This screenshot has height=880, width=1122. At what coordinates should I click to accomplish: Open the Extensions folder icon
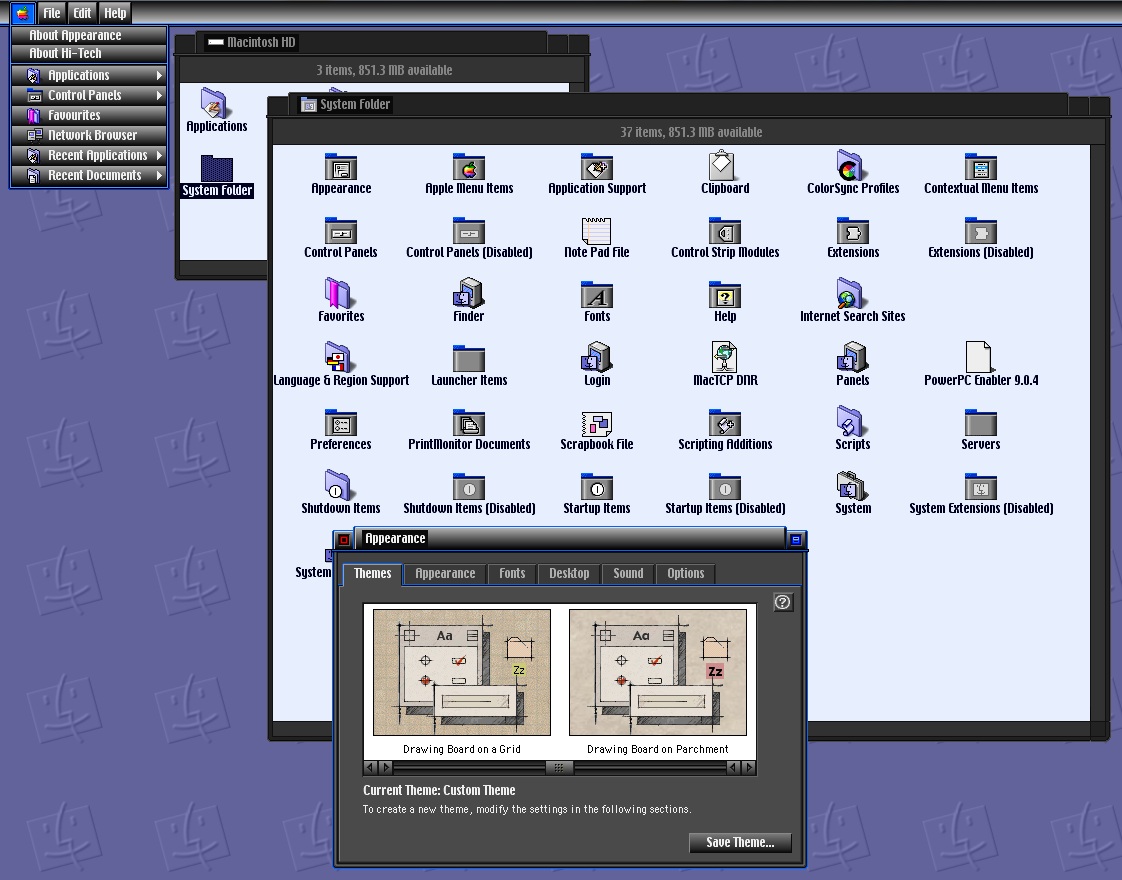tap(852, 230)
